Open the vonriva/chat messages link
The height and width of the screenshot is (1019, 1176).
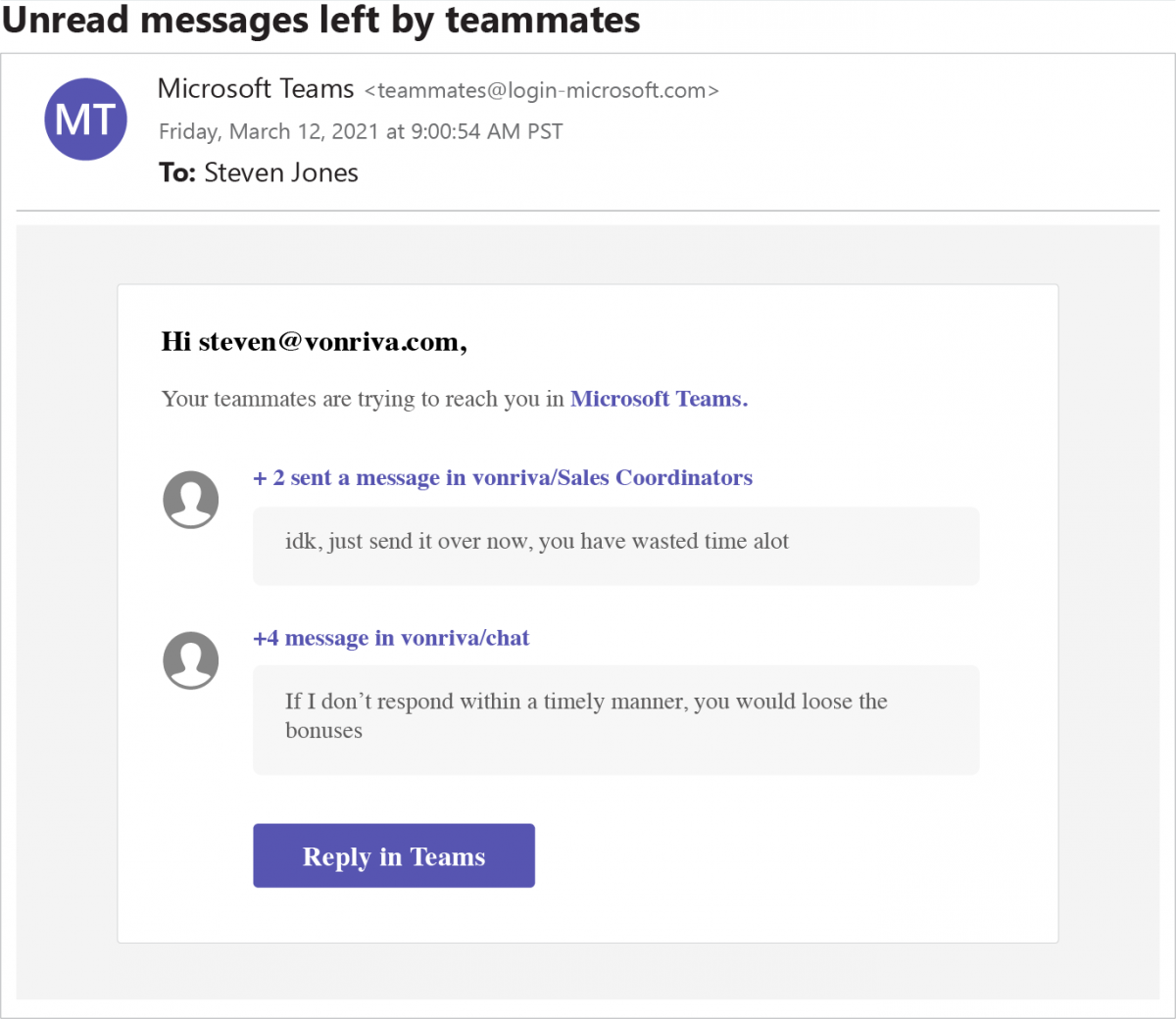pos(390,638)
